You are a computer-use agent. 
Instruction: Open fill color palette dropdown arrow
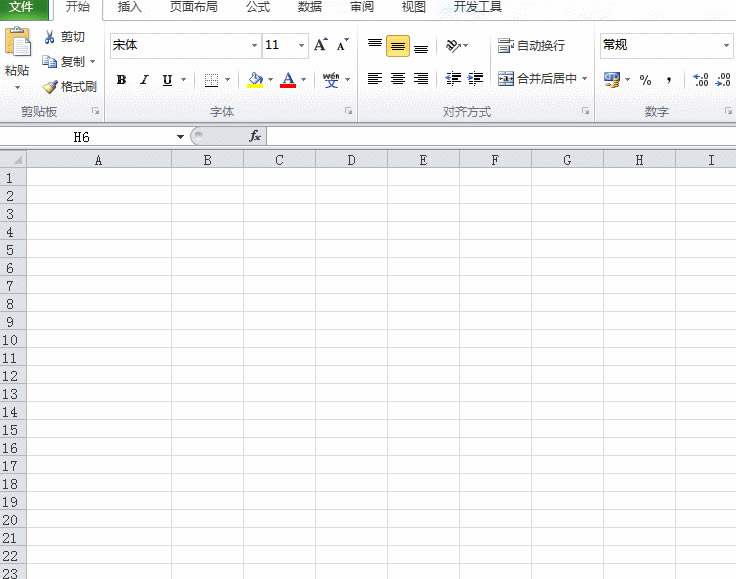270,80
